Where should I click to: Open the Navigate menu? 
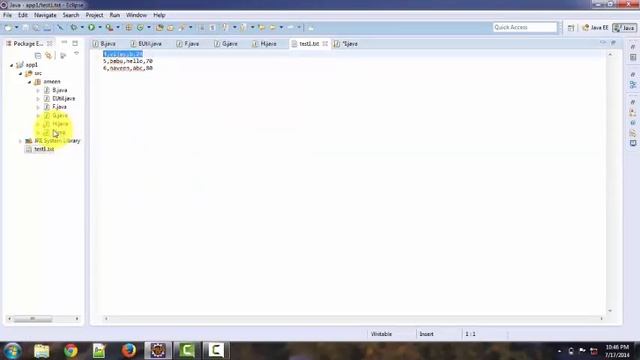click(45, 15)
